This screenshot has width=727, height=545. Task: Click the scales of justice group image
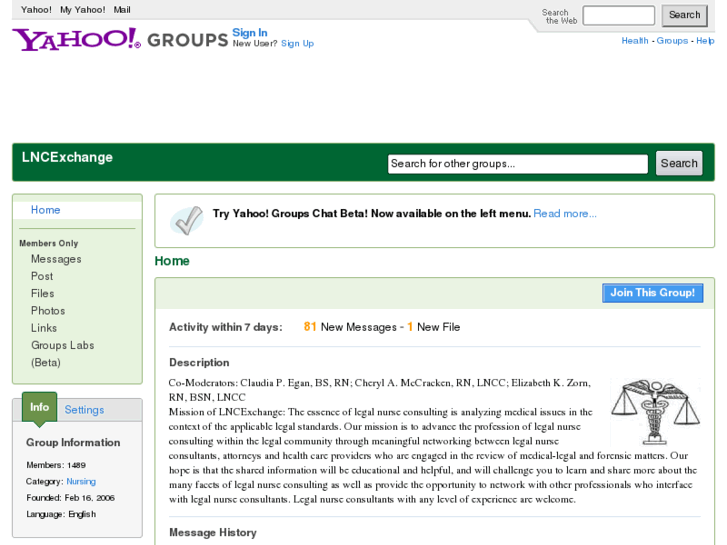pyautogui.click(x=655, y=412)
